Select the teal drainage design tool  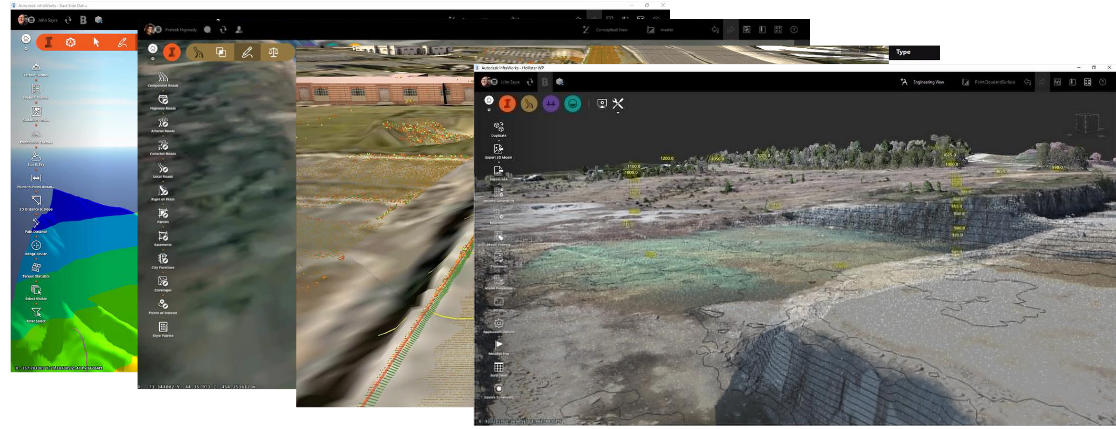(x=572, y=104)
